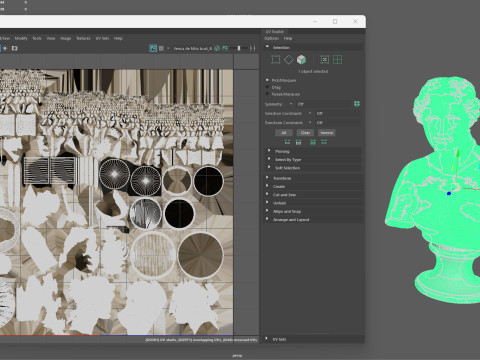Select the UV selection mode icon
Viewport: 480px width, 360px height.
pos(275,60)
